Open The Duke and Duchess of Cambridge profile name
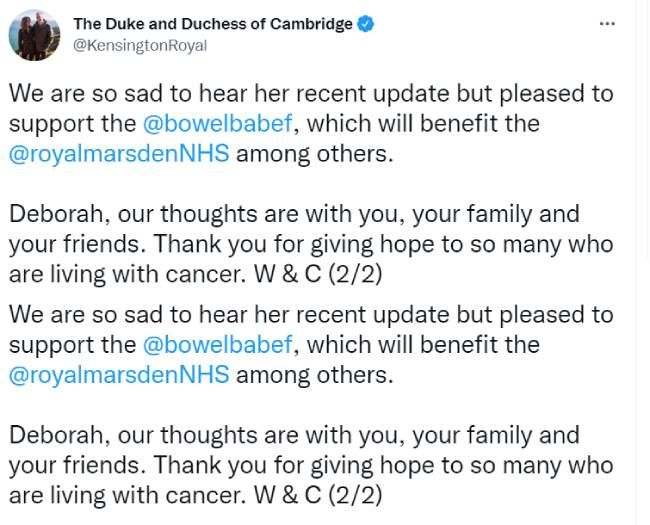The height and width of the screenshot is (525, 650). 213,24
